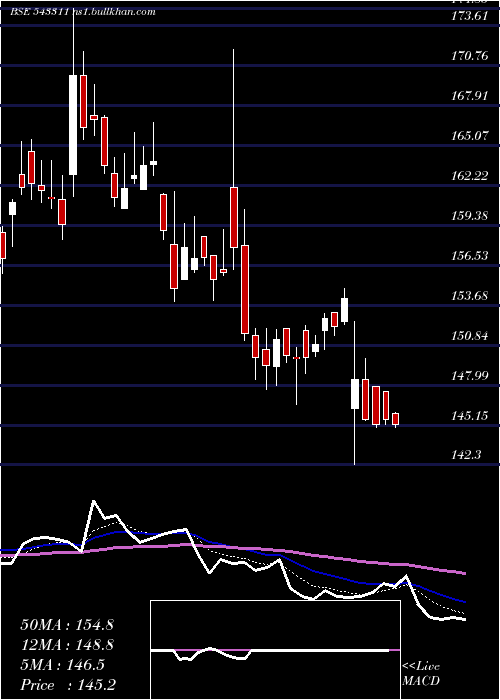500x700 pixels.
Task: Click the 12MA : 148.8 readout
Action: (67, 645)
